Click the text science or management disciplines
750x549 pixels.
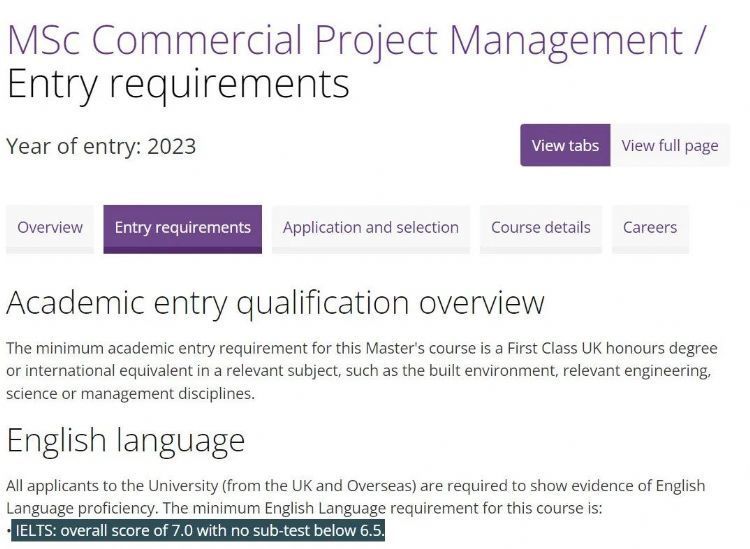[130, 393]
